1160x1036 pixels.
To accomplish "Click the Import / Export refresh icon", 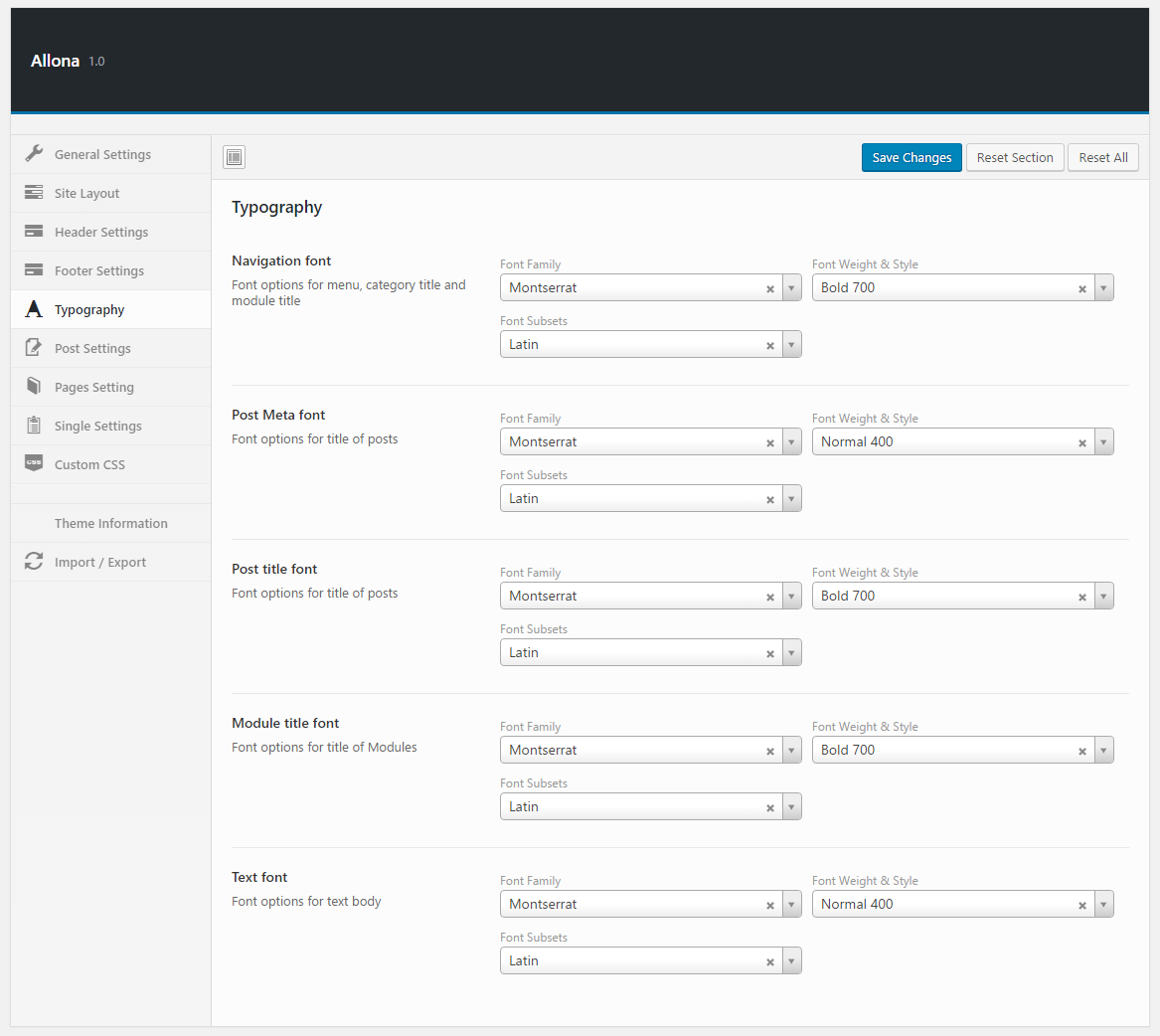I will [34, 562].
